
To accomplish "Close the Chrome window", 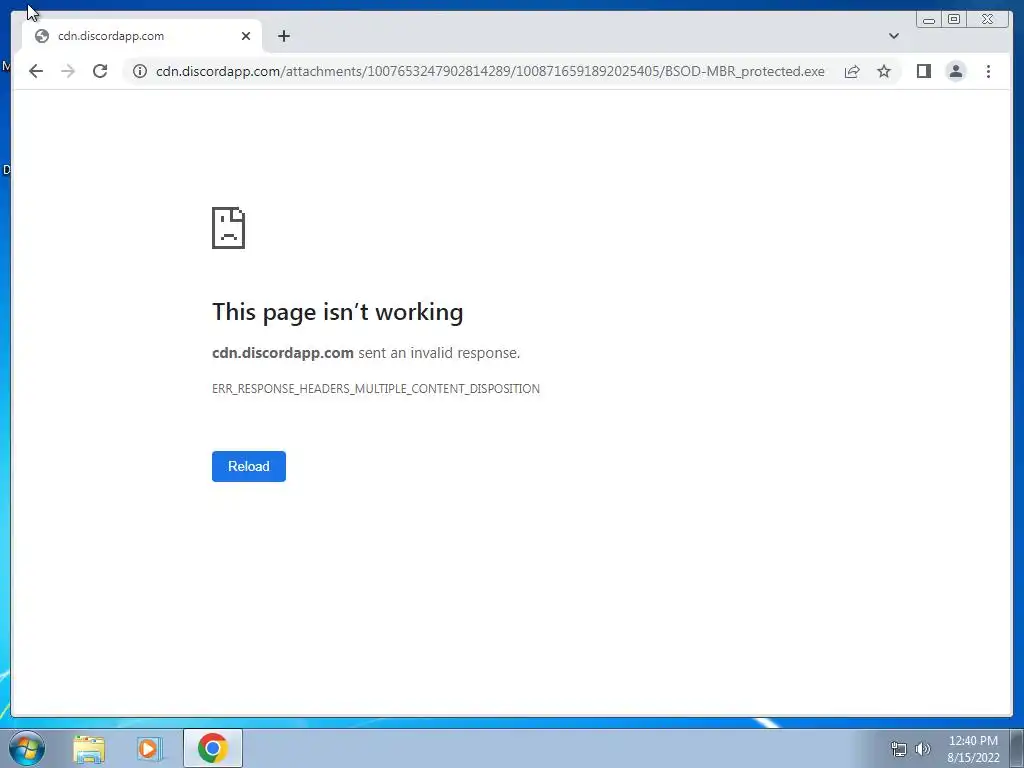I will (x=988, y=20).
